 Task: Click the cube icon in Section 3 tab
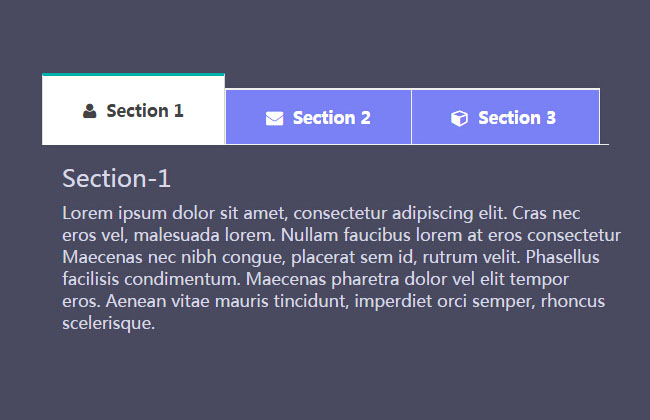(x=459, y=118)
